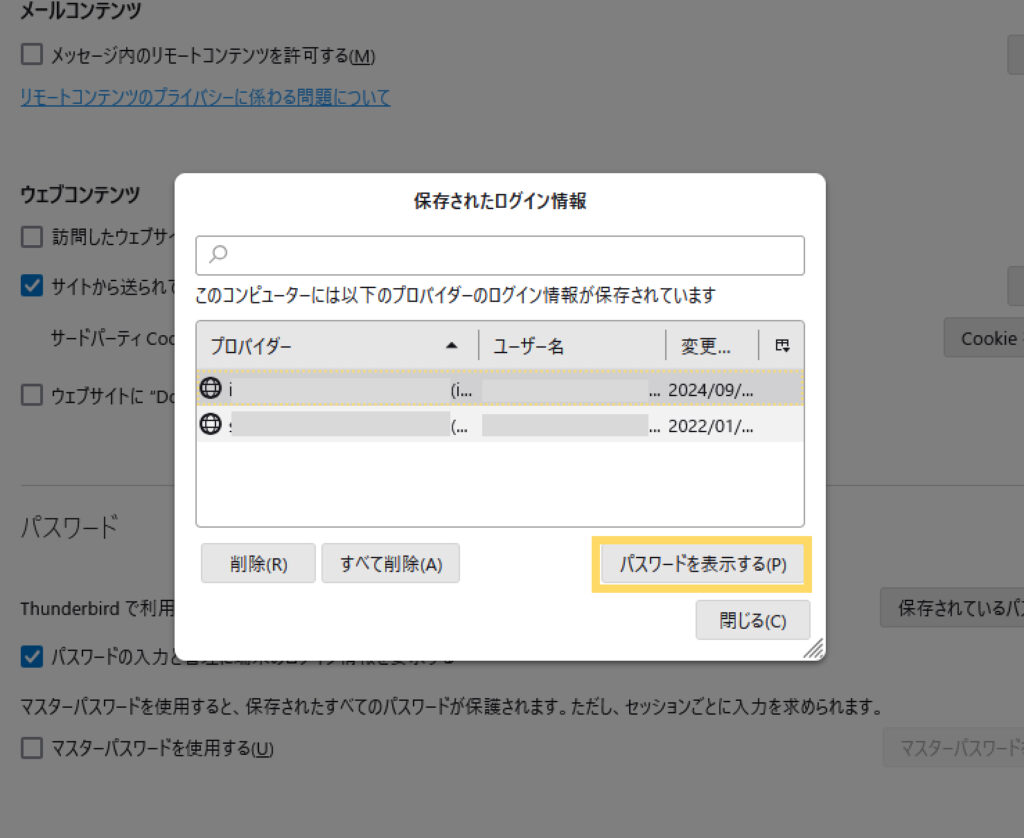The image size is (1024, 838).
Task: Open the column picker icon in table header
Action: click(782, 346)
